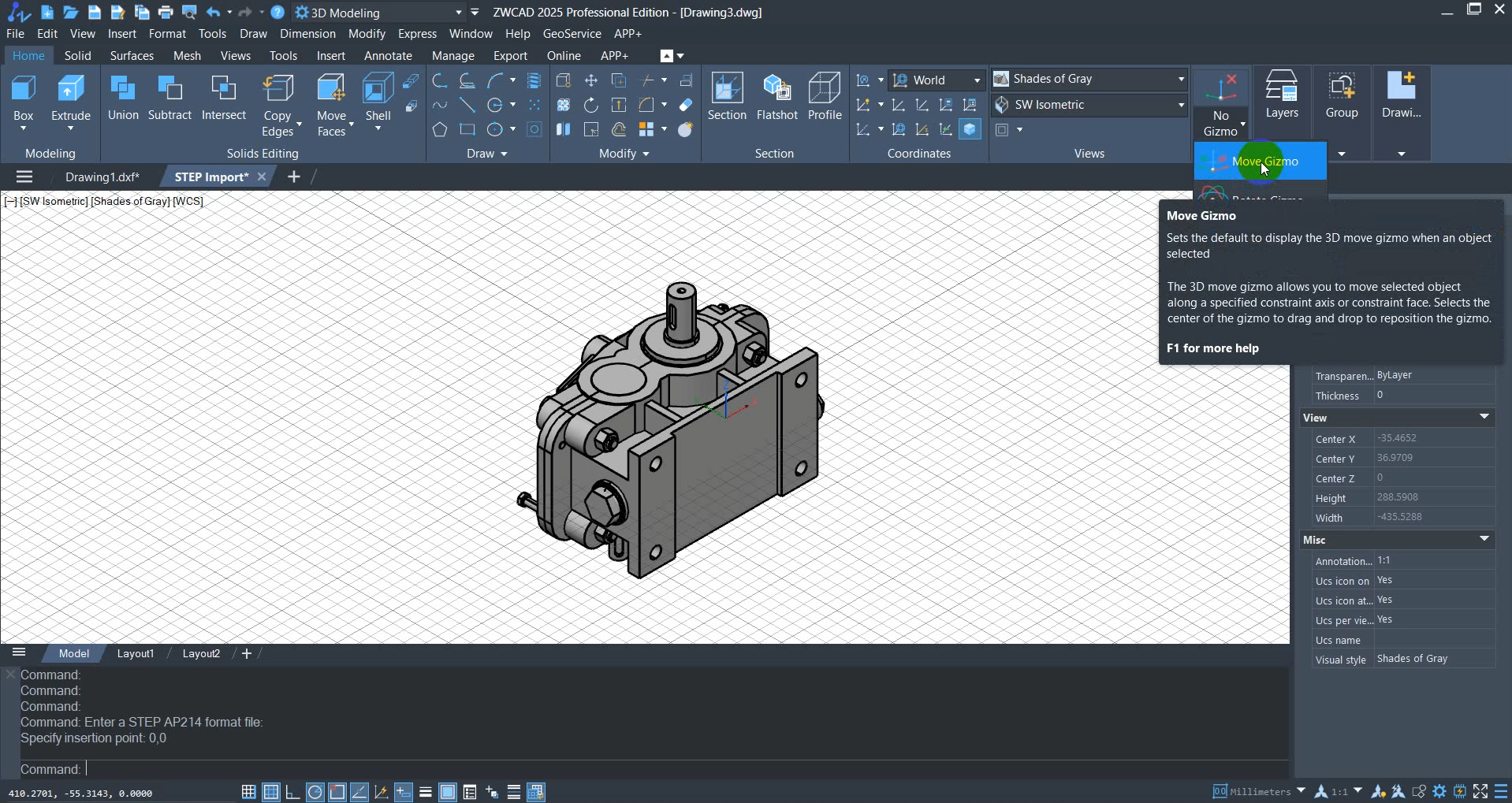
Task: Expand the Modify panel
Action: point(624,154)
